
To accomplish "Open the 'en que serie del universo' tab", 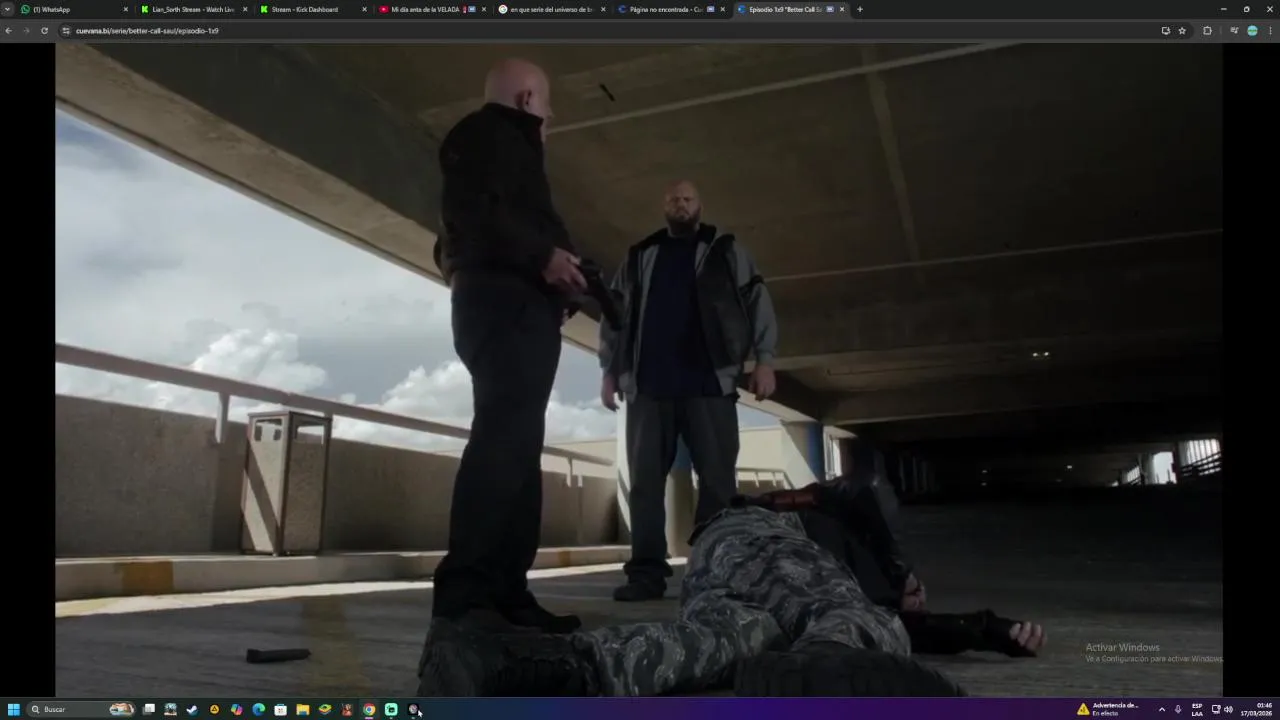I will (x=551, y=9).
